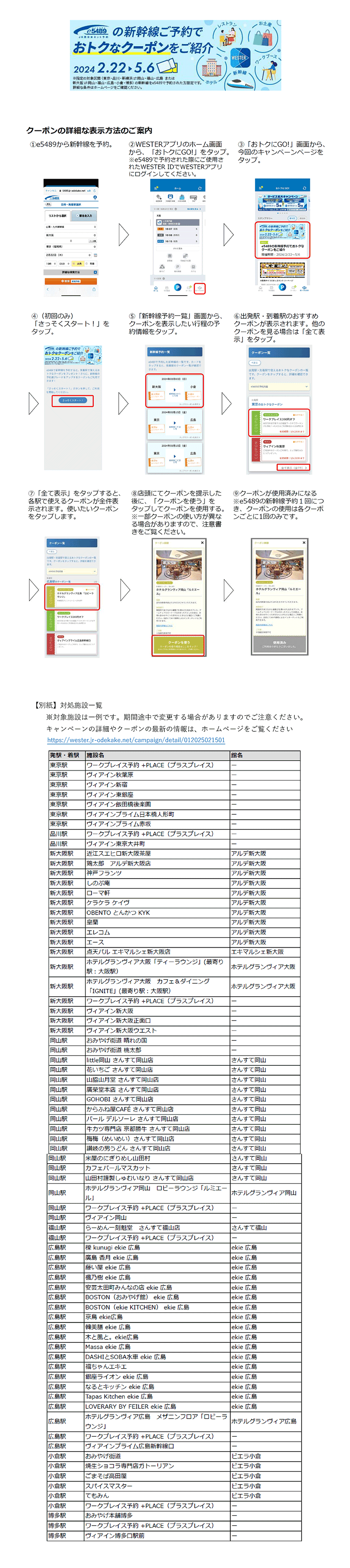Screen dimensions: 350x1568
Task: Select the 駅名を入力 tab in step ①
Action: (85, 216)
